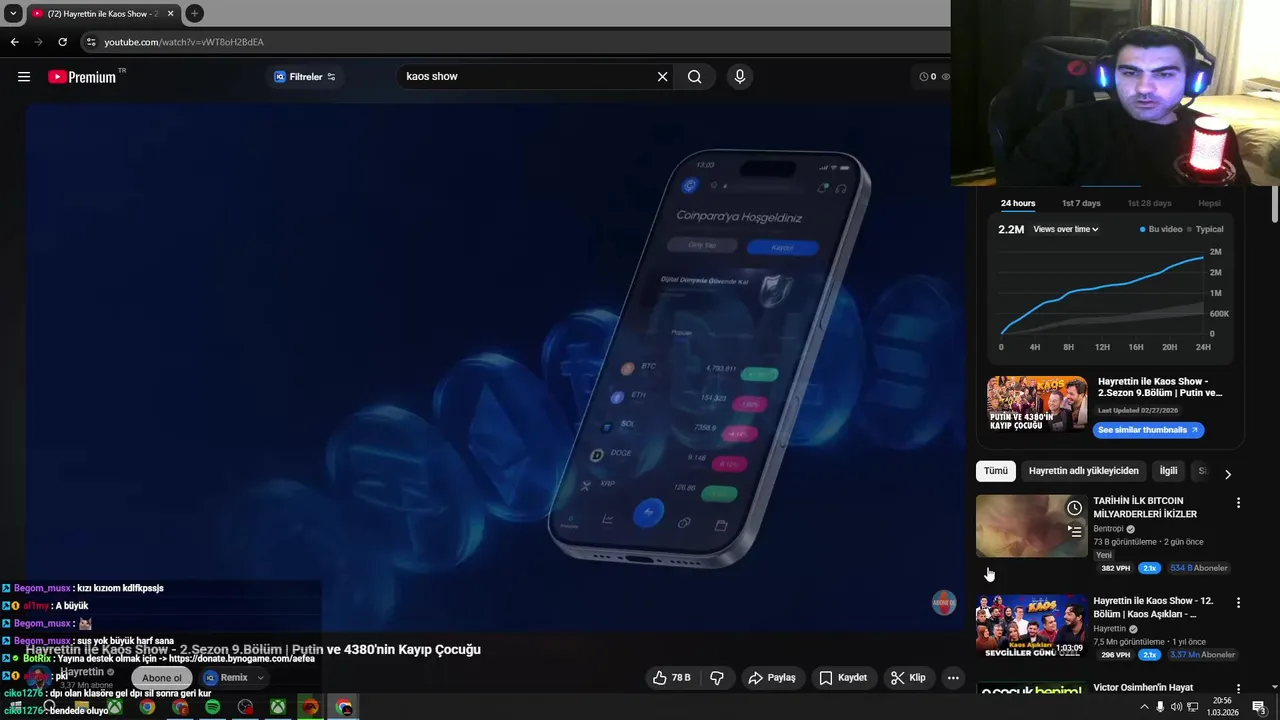Screen dimensions: 1280x720
Task: Open Tarihin İlk Bitcoin Milyarderleri video thumbnail
Action: click(1031, 526)
